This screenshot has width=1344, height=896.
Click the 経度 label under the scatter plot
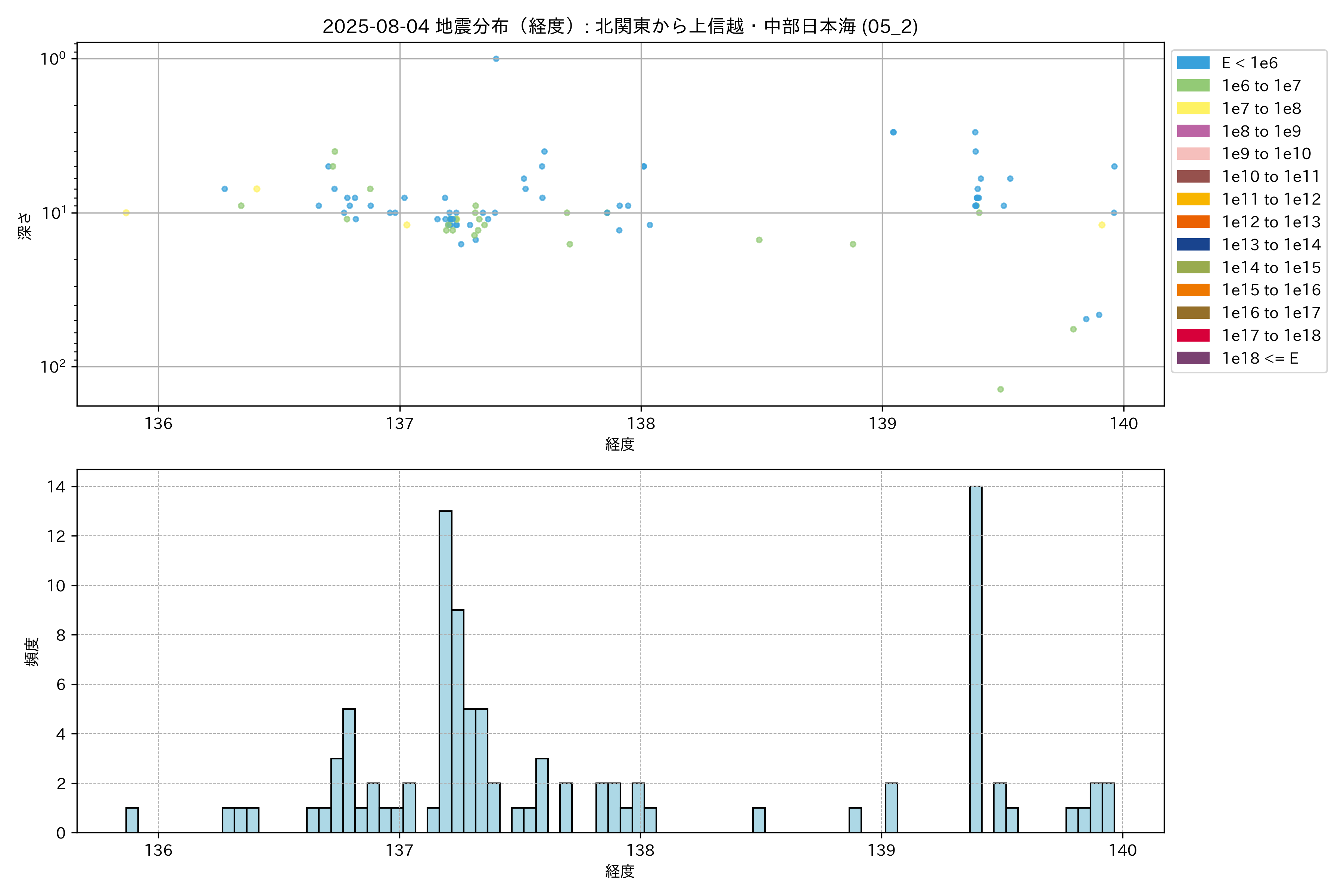pos(620,444)
